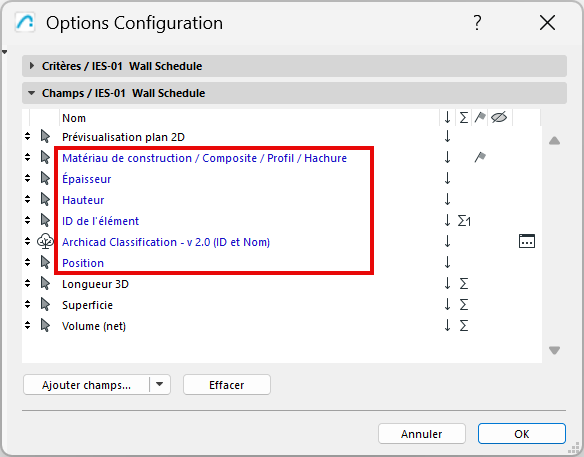Click the reorder handle of Épaisseur row

pyautogui.click(x=28, y=178)
